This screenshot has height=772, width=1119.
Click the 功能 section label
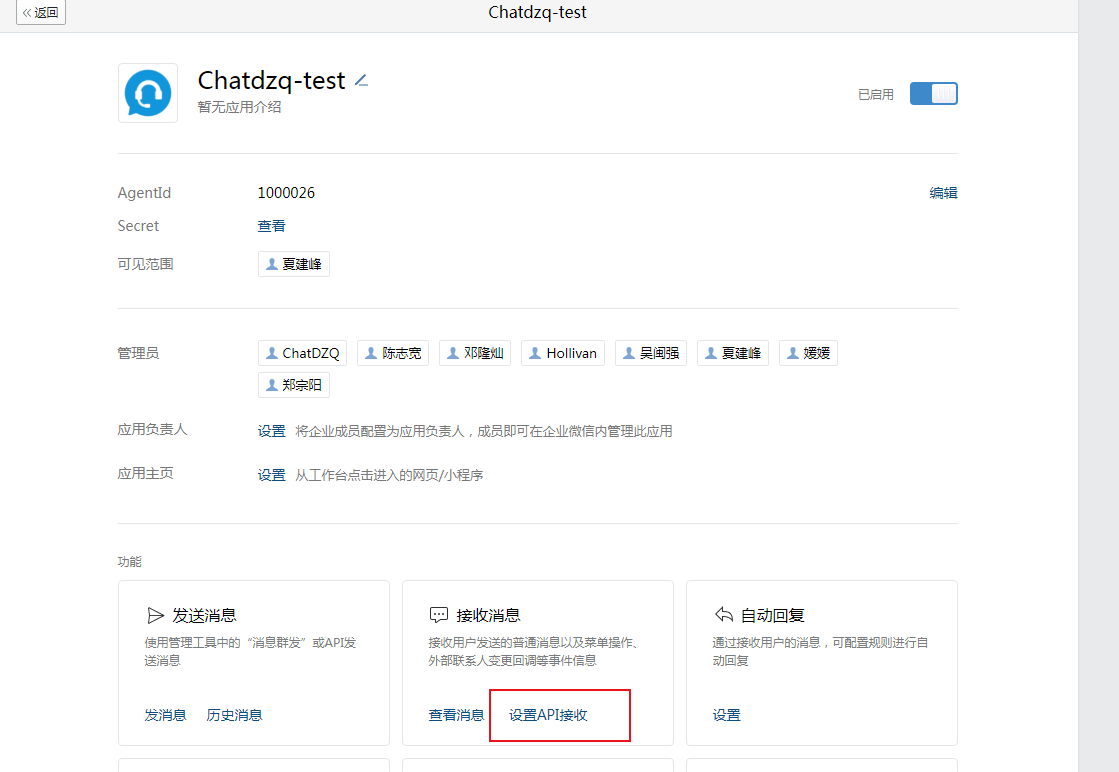pyautogui.click(x=129, y=562)
